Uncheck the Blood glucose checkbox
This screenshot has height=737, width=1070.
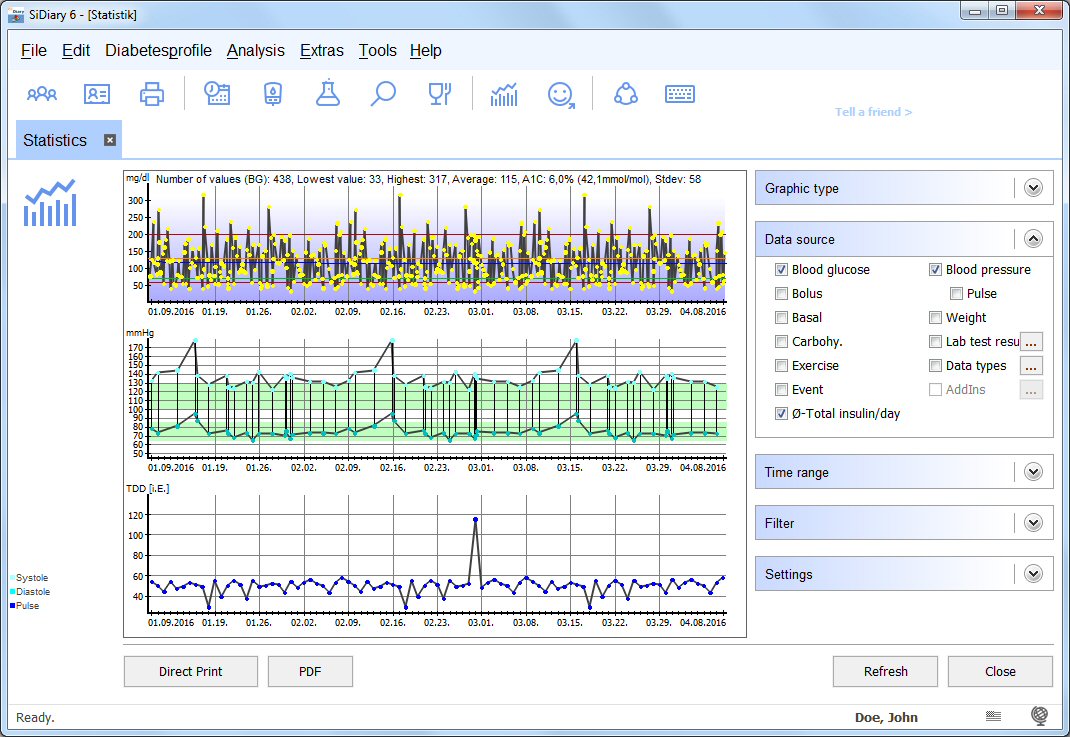[x=781, y=270]
